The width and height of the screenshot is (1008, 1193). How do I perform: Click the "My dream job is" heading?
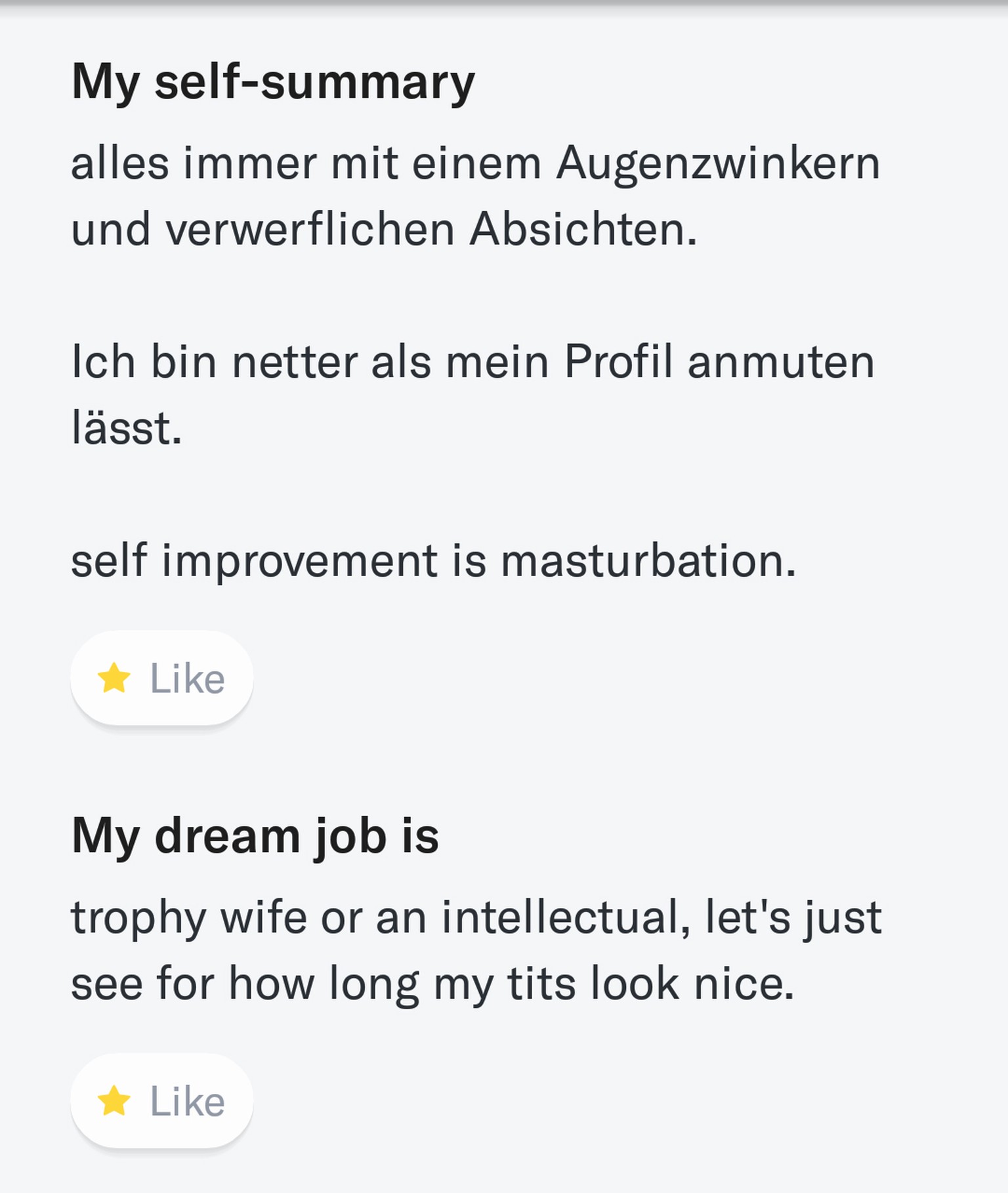point(255,837)
